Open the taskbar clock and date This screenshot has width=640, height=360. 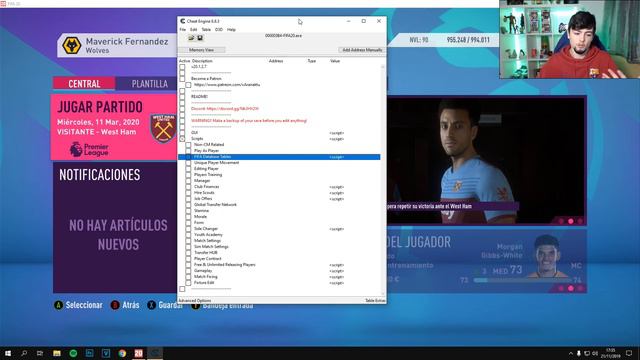pos(611,353)
